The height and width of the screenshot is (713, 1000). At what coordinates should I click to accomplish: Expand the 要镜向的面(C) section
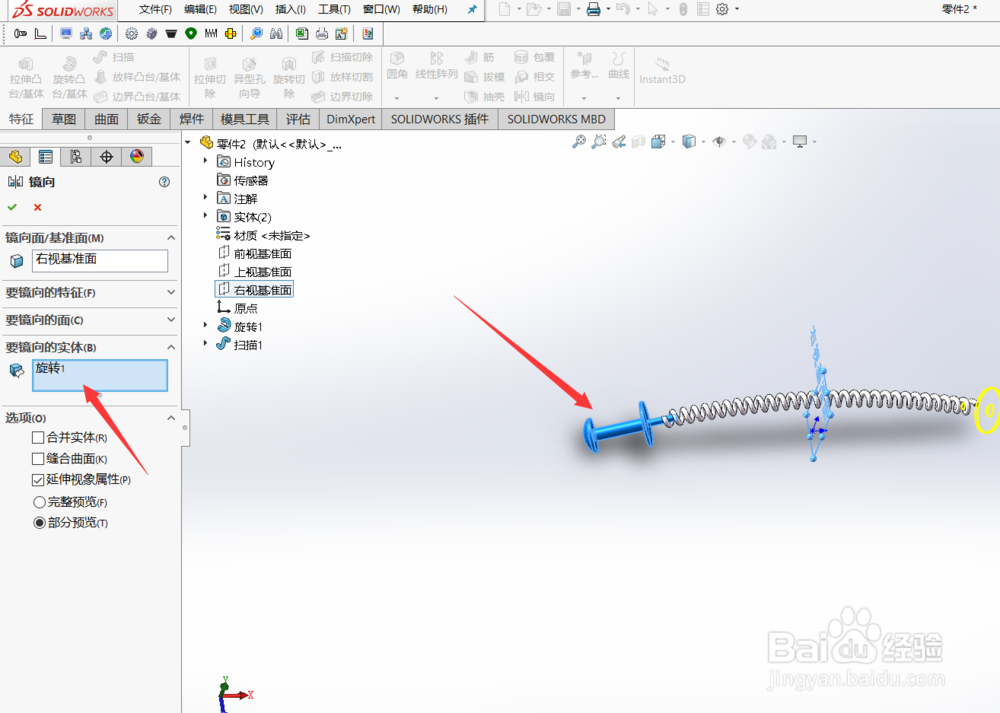(171, 320)
